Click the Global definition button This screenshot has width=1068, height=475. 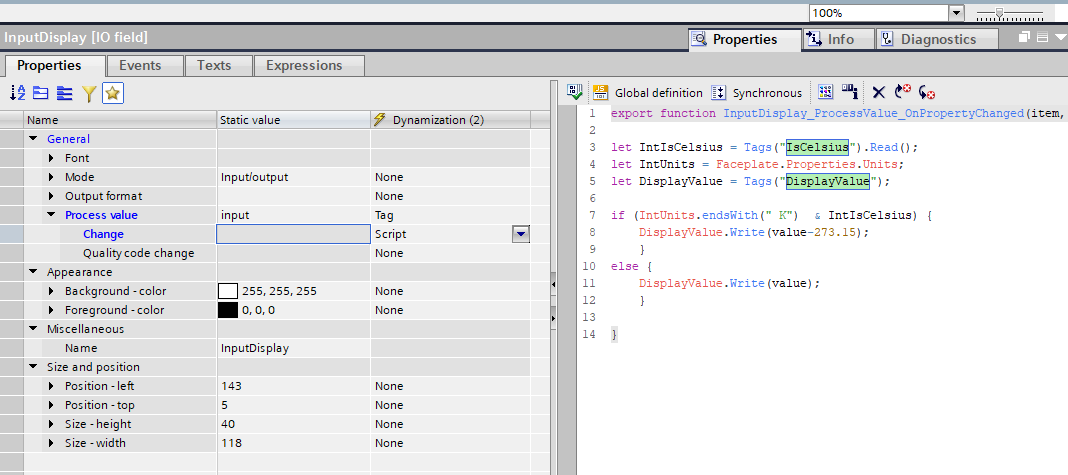tap(648, 92)
